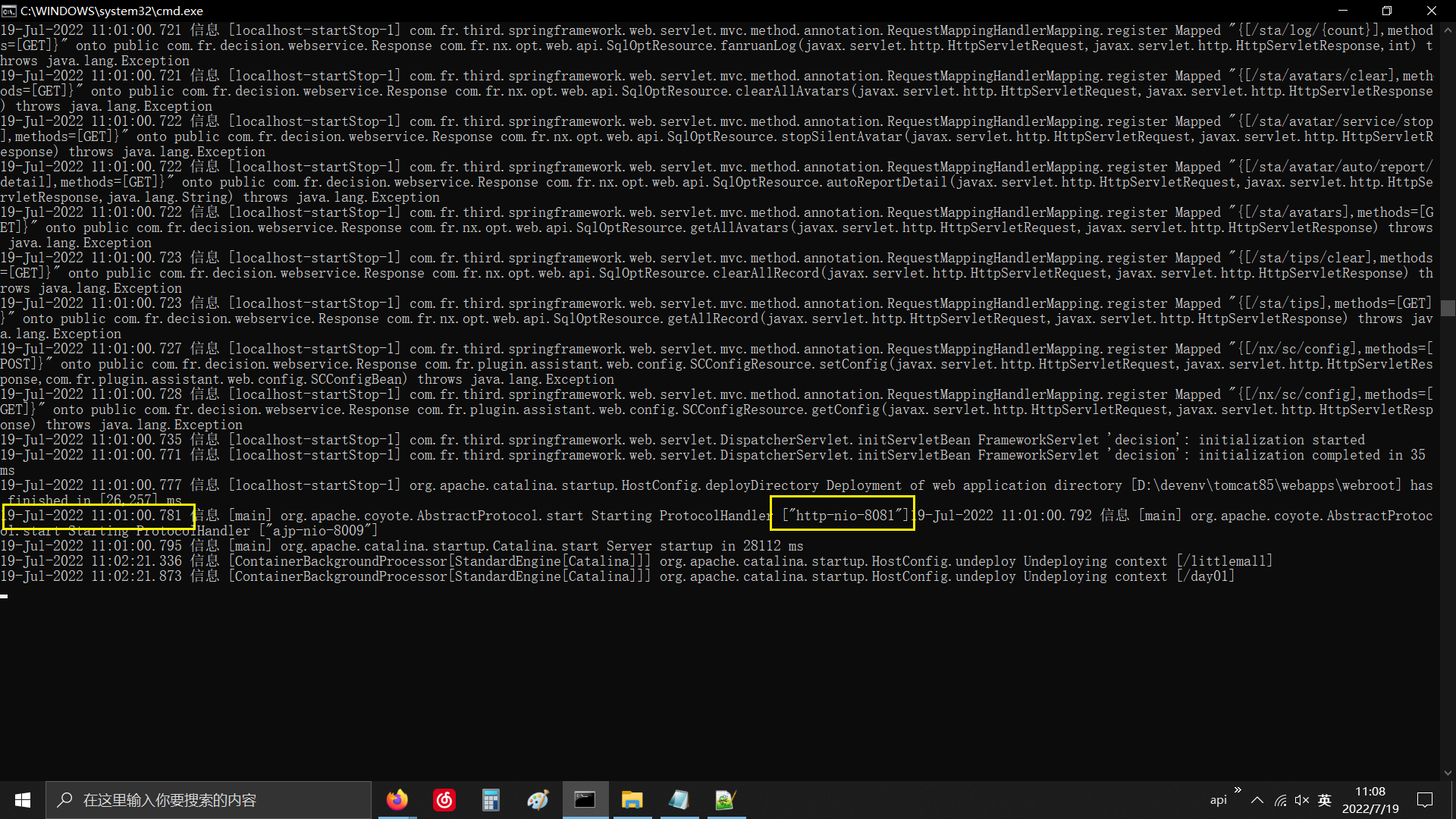Image resolution: width=1456 pixels, height=819 pixels.
Task: Show hidden system tray icons
Action: (1257, 800)
